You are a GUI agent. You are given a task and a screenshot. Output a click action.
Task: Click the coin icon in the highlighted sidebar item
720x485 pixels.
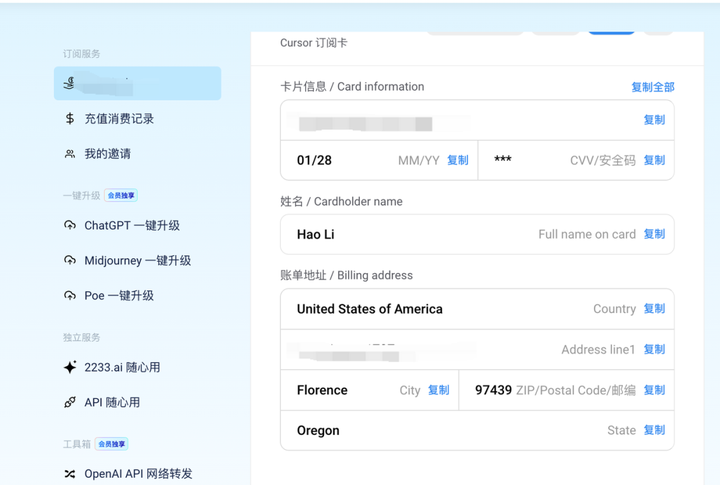tap(69, 83)
